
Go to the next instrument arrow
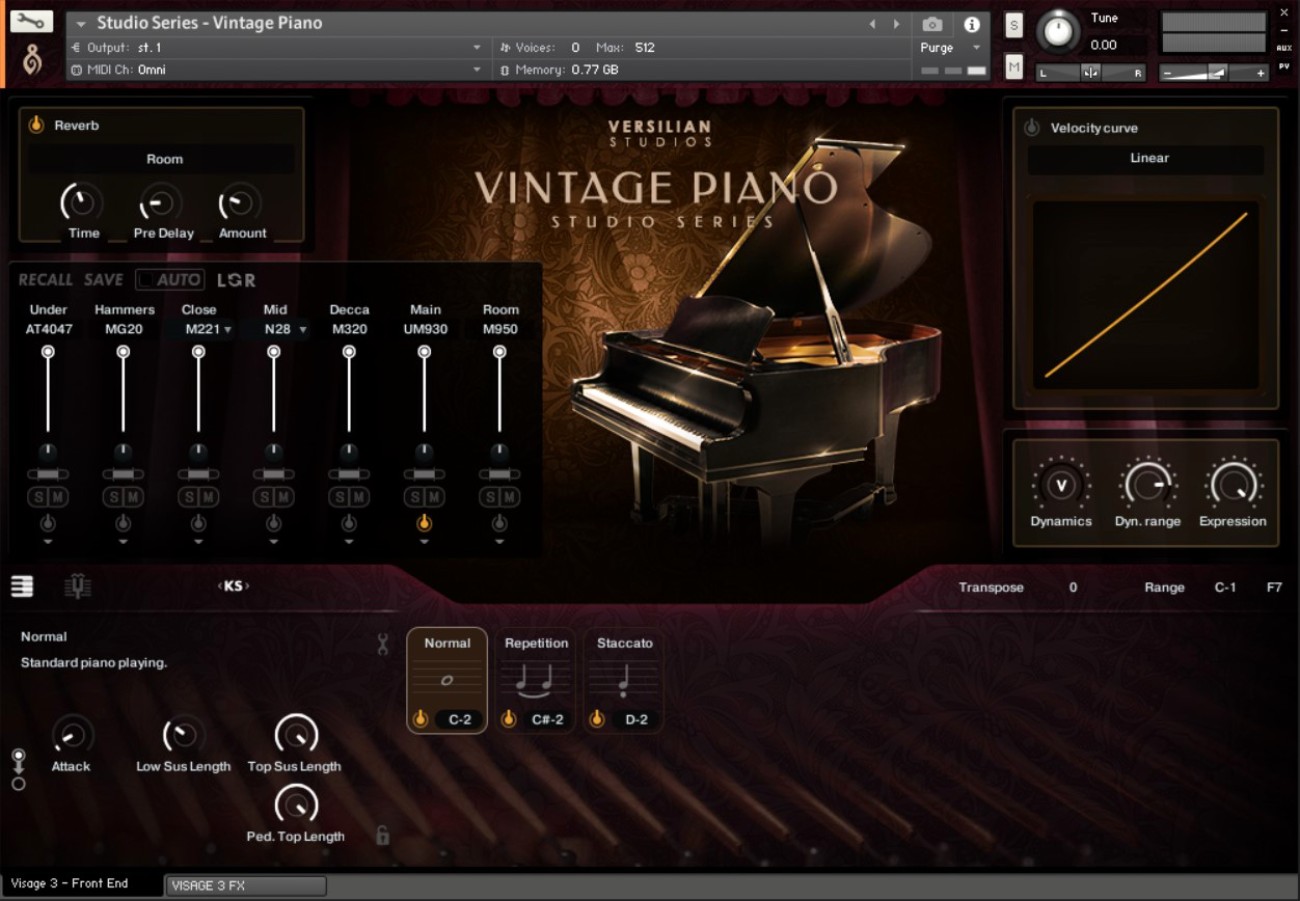(x=896, y=24)
